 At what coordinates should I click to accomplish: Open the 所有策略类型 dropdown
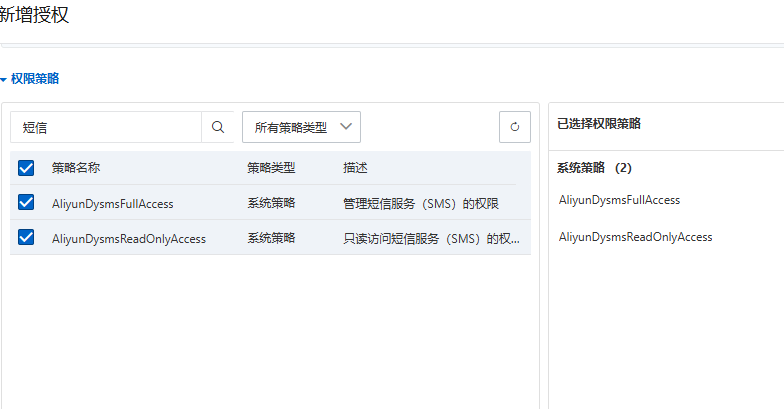[x=301, y=127]
